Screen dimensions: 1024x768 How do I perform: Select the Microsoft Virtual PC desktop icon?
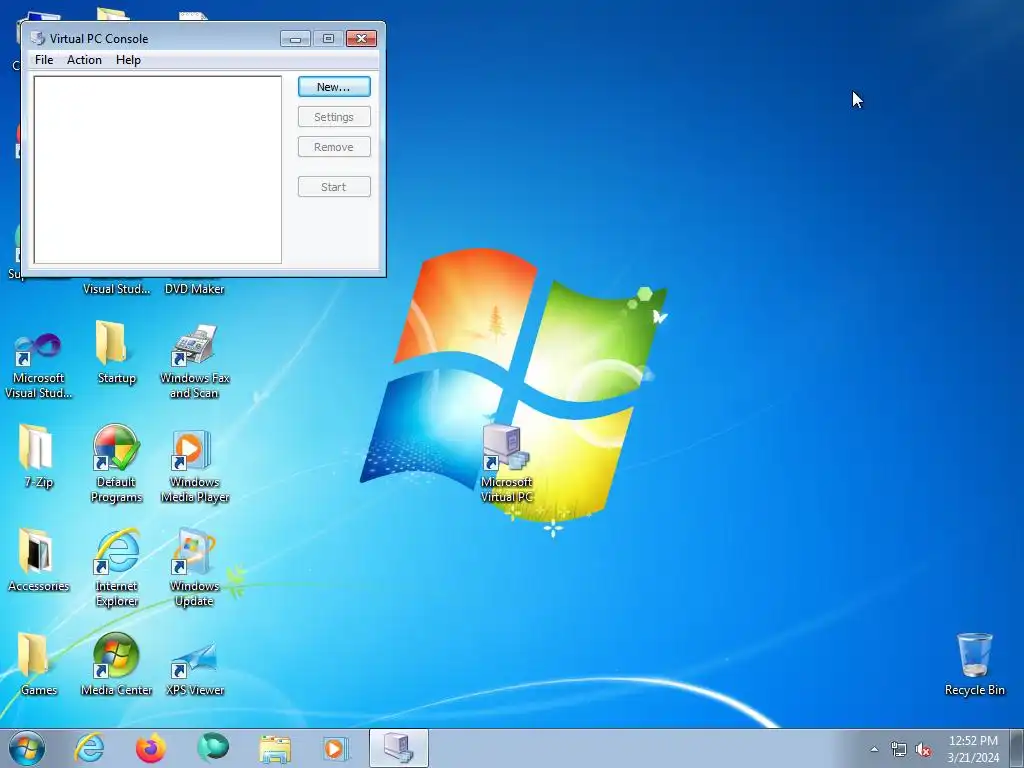point(506,463)
